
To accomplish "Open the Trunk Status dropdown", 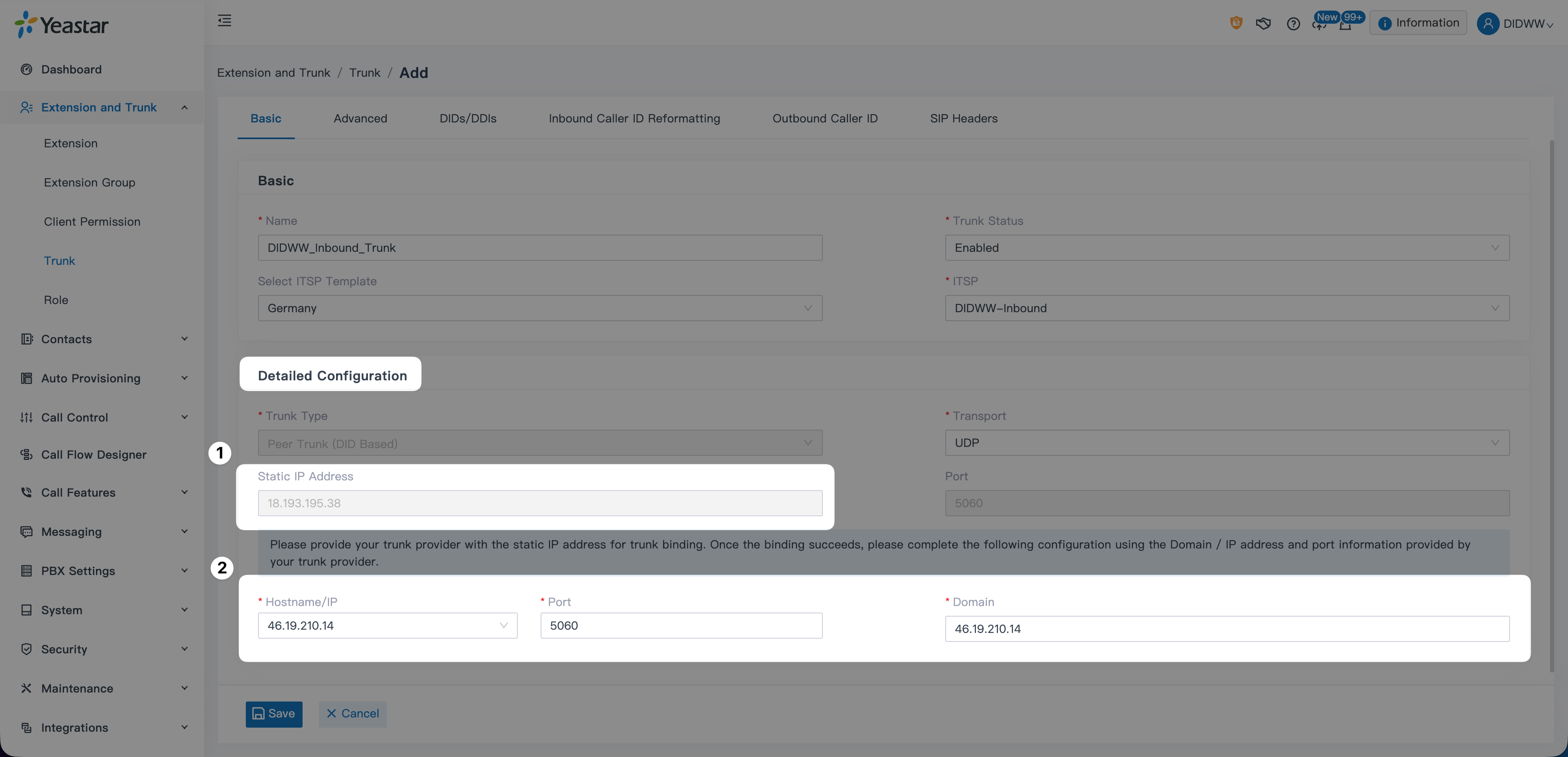I will click(x=1227, y=248).
